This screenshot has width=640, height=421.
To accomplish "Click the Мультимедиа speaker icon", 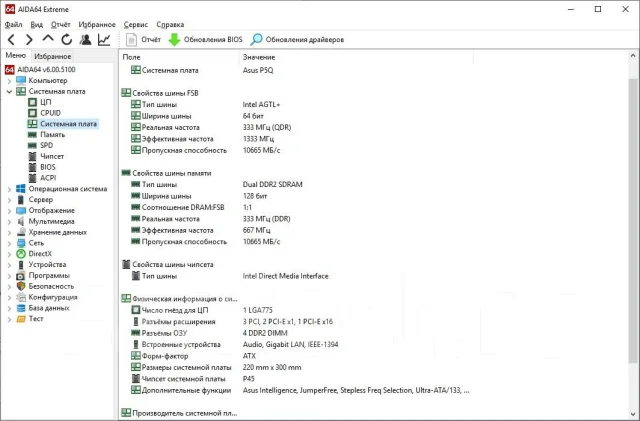I will 21,221.
